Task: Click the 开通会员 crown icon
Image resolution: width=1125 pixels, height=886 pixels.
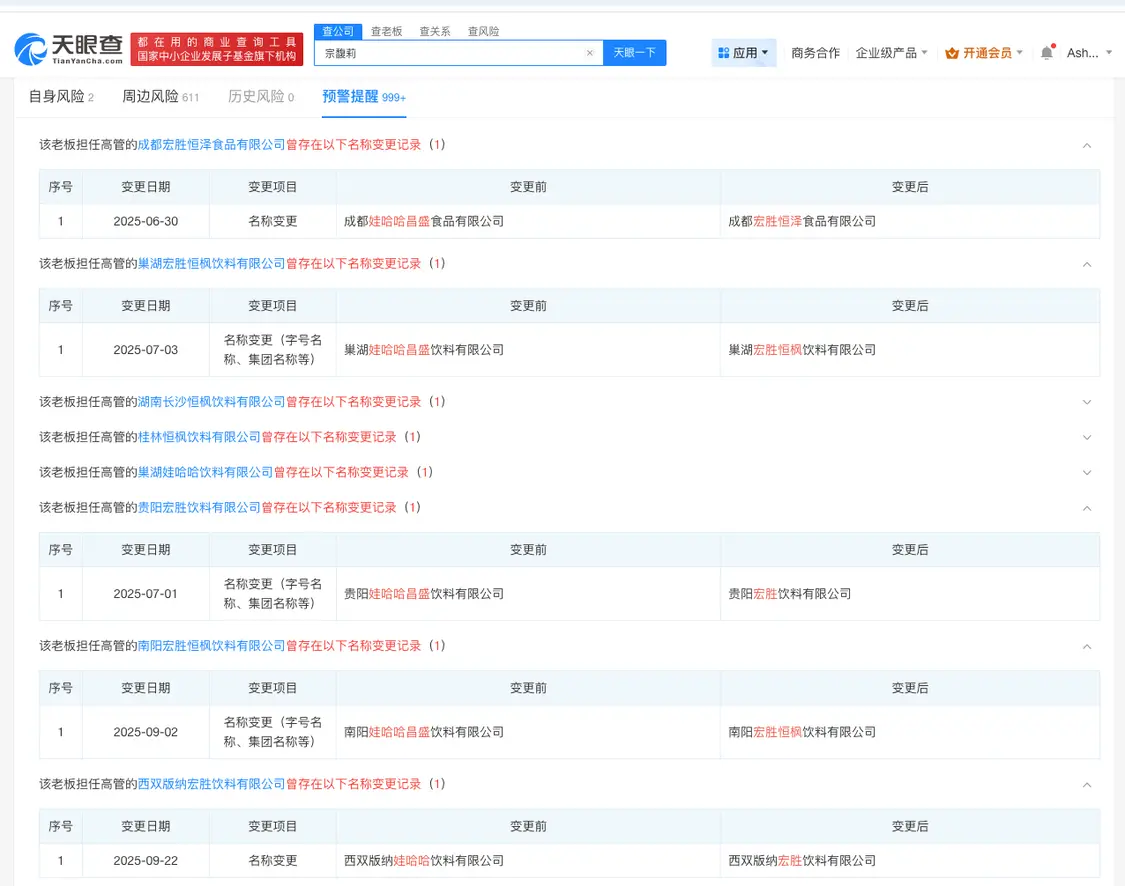Action: coord(952,53)
